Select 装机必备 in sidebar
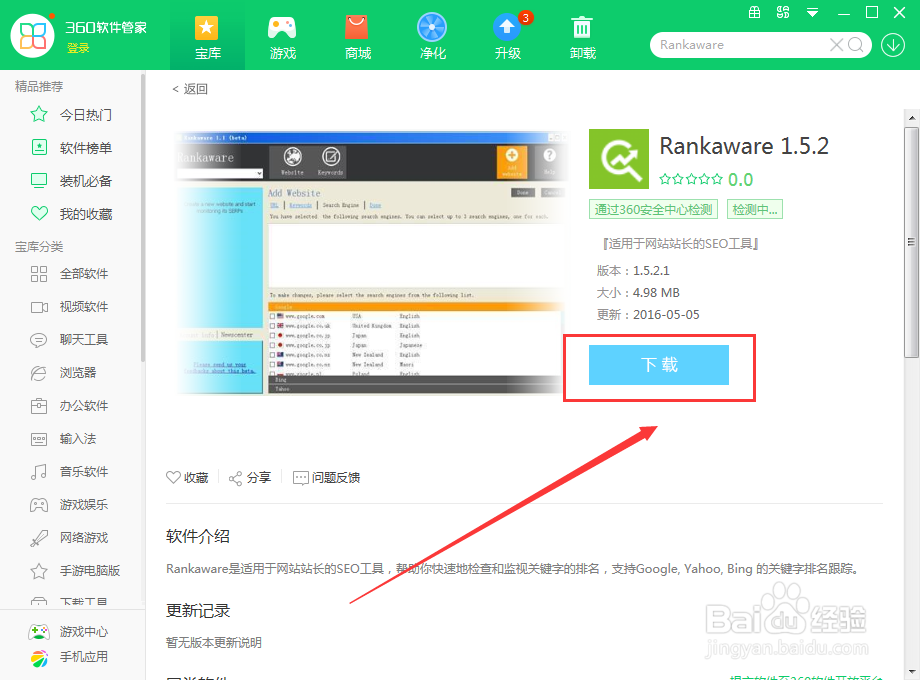The width and height of the screenshot is (920, 680). pyautogui.click(x=72, y=181)
